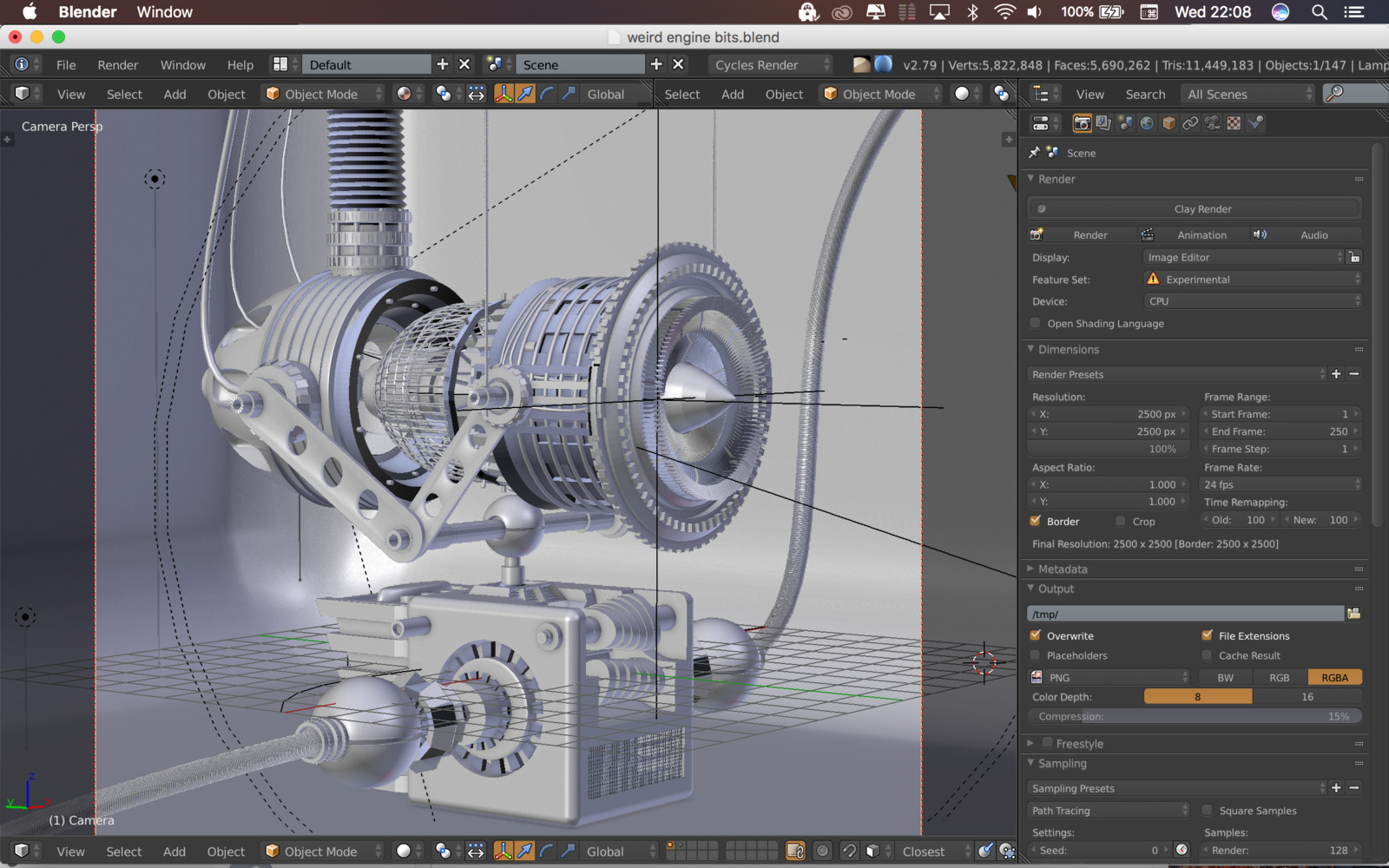Expand the Metadata panel
This screenshot has width=1389, height=868.
1063,569
